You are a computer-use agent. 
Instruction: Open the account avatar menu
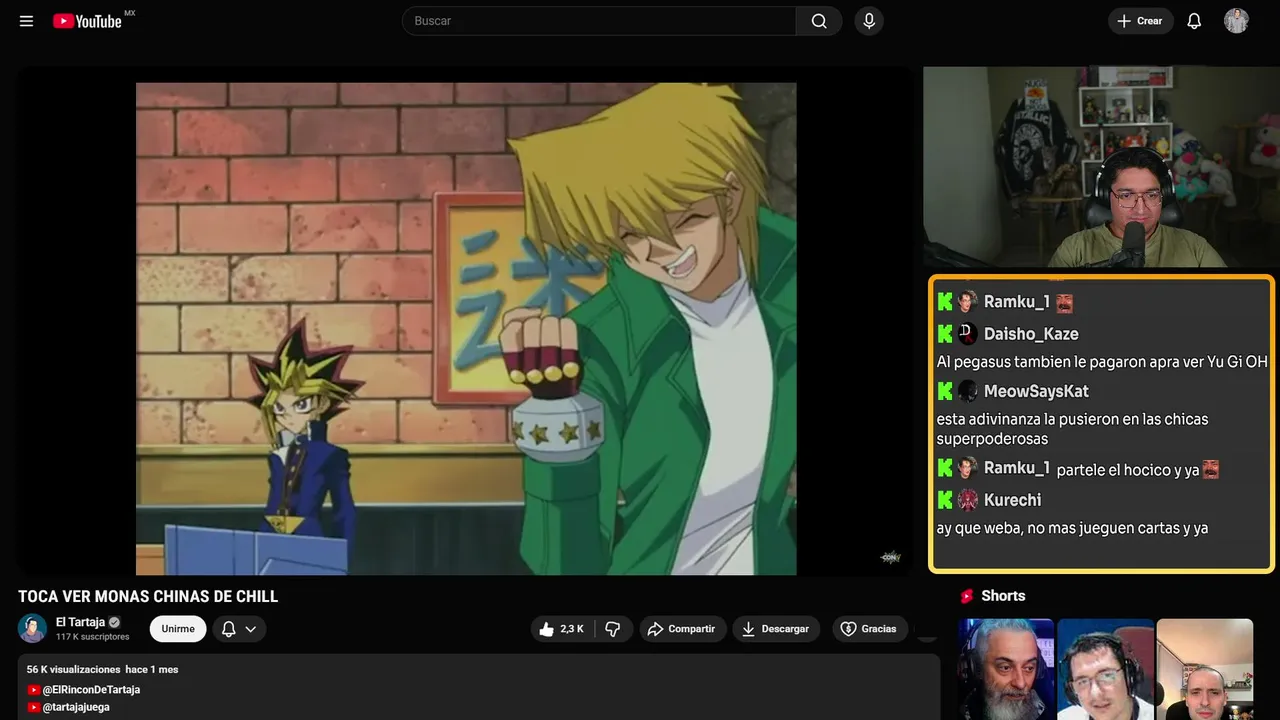click(1236, 21)
